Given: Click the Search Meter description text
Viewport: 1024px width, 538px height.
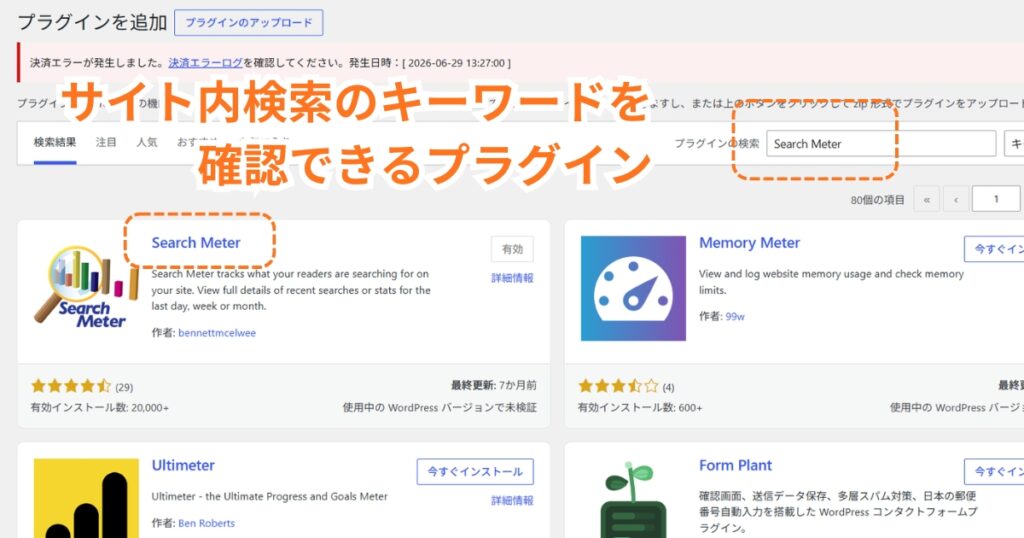Looking at the screenshot, I should click(x=291, y=290).
